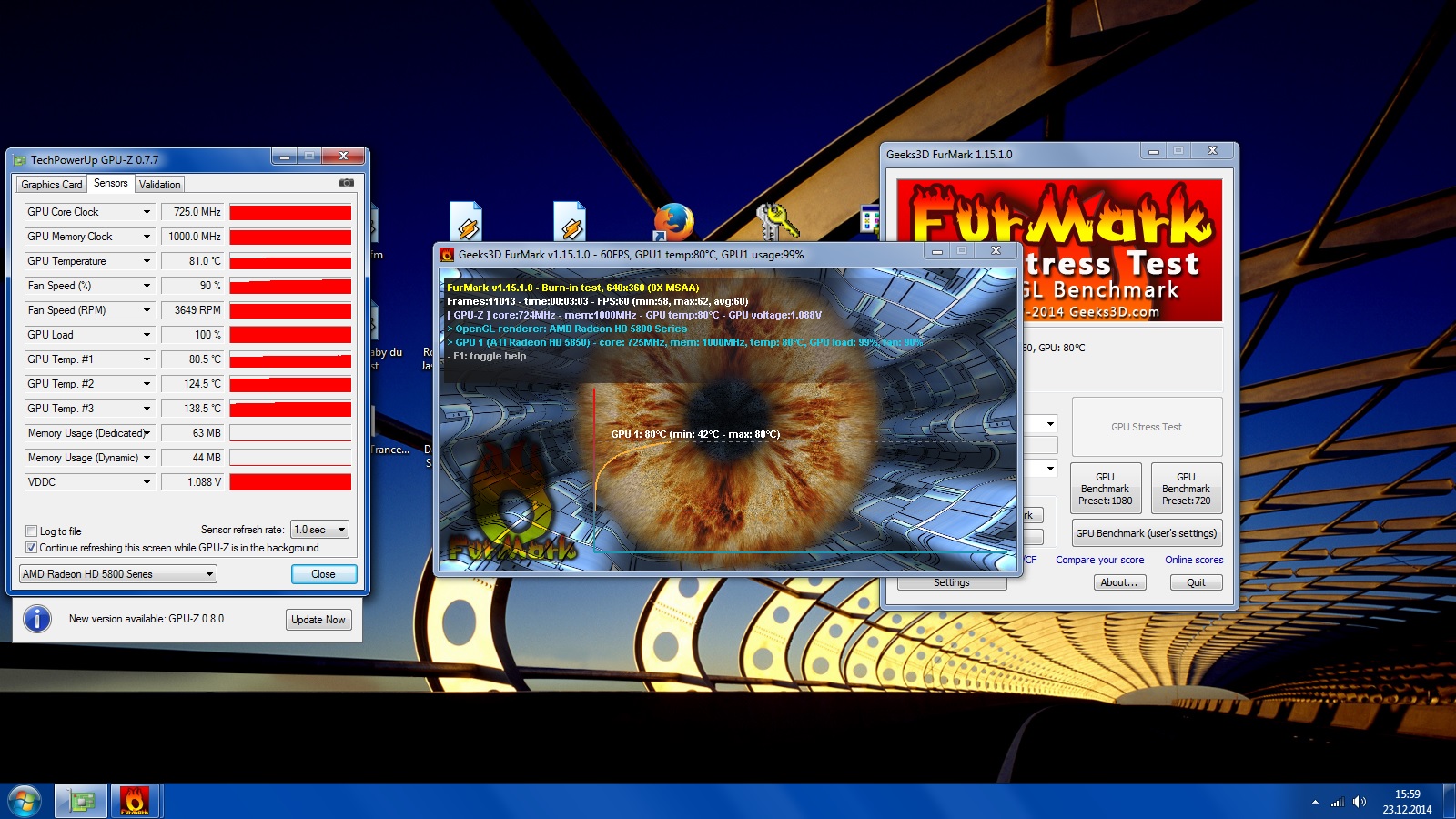Click Quit in the FurMark window
Screen dimensions: 1456x819
click(x=1197, y=583)
